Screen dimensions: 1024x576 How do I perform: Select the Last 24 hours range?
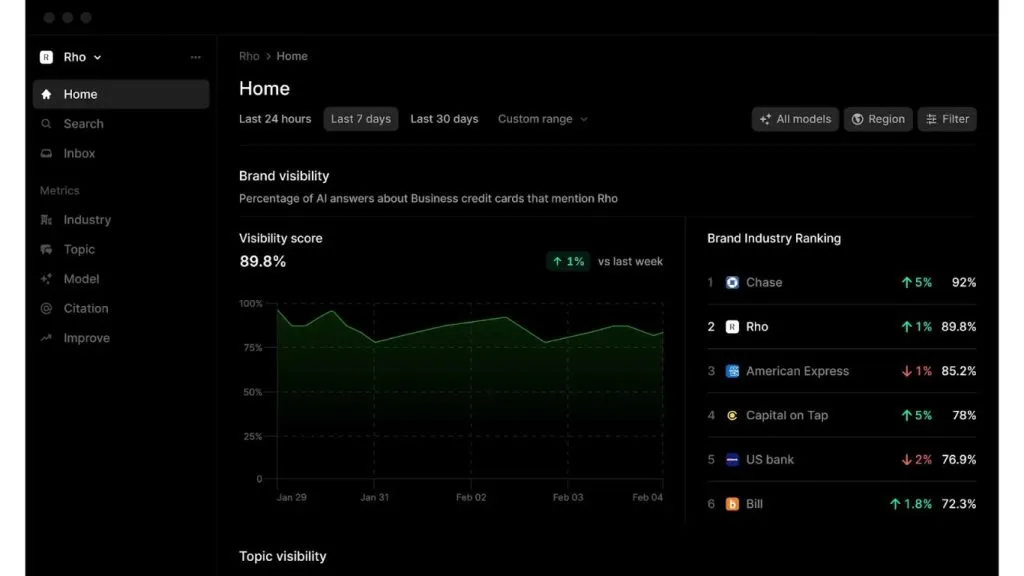pos(275,119)
